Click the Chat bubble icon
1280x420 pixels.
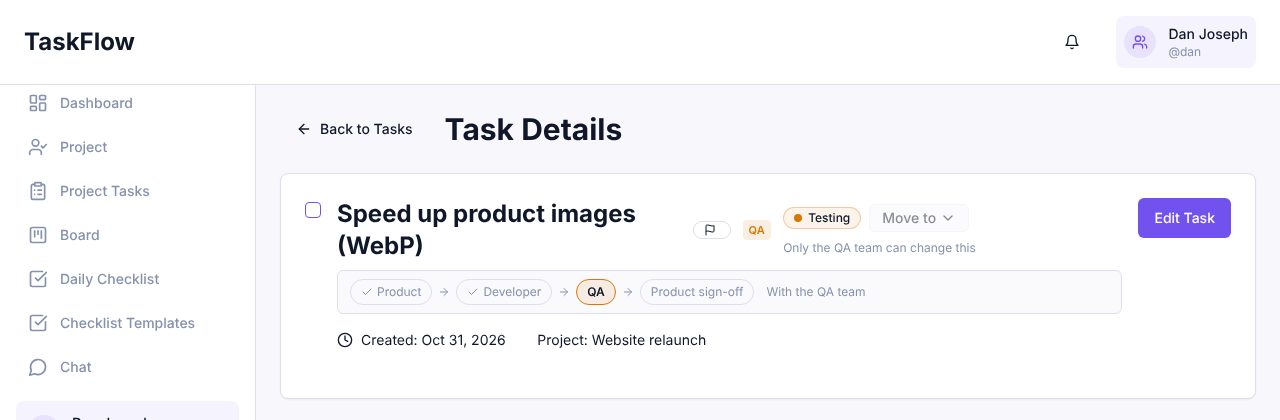pos(38,367)
